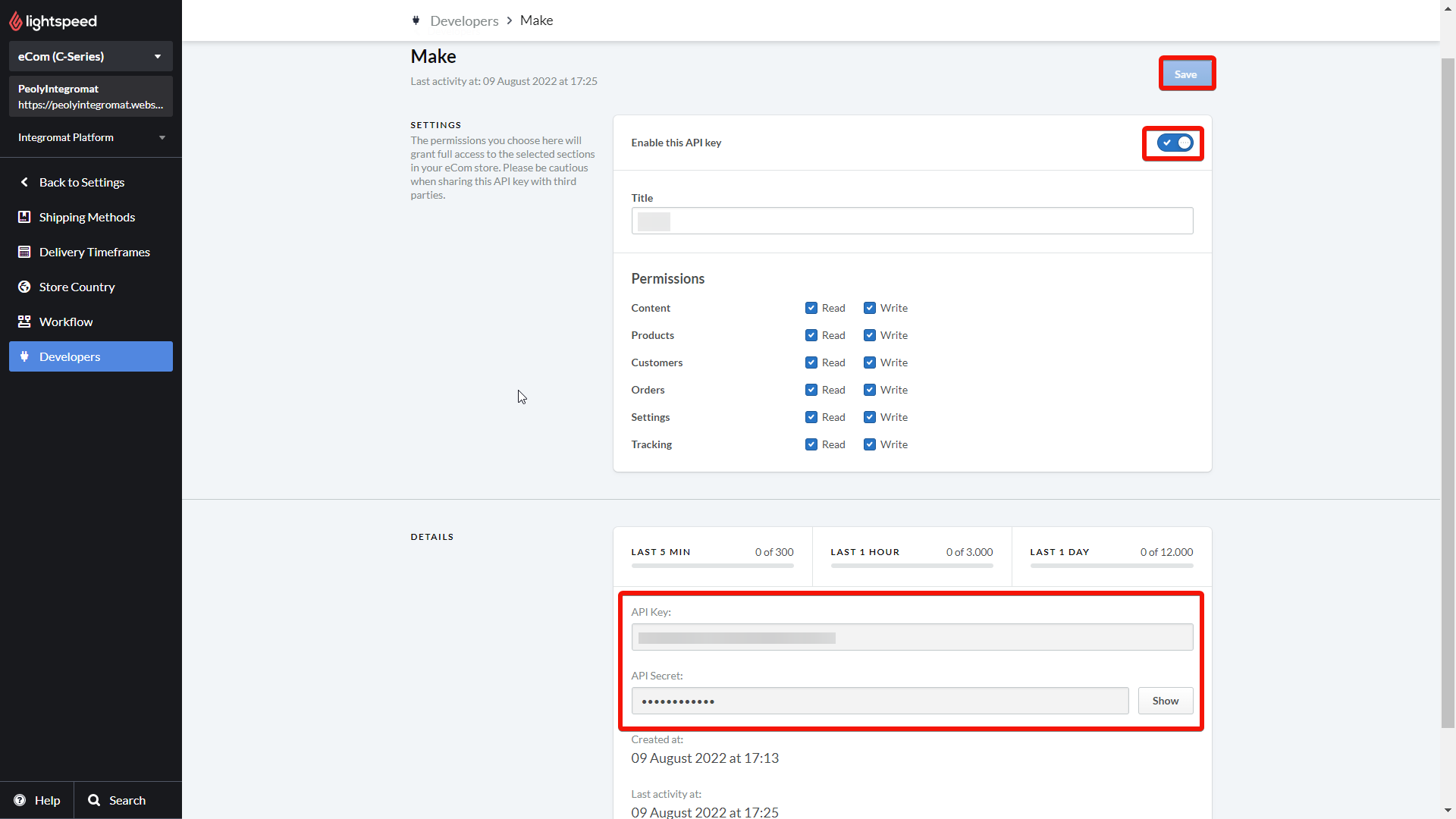Screen dimensions: 1456x819
Task: Click the Developers plug icon in sidebar
Action: 24,356
